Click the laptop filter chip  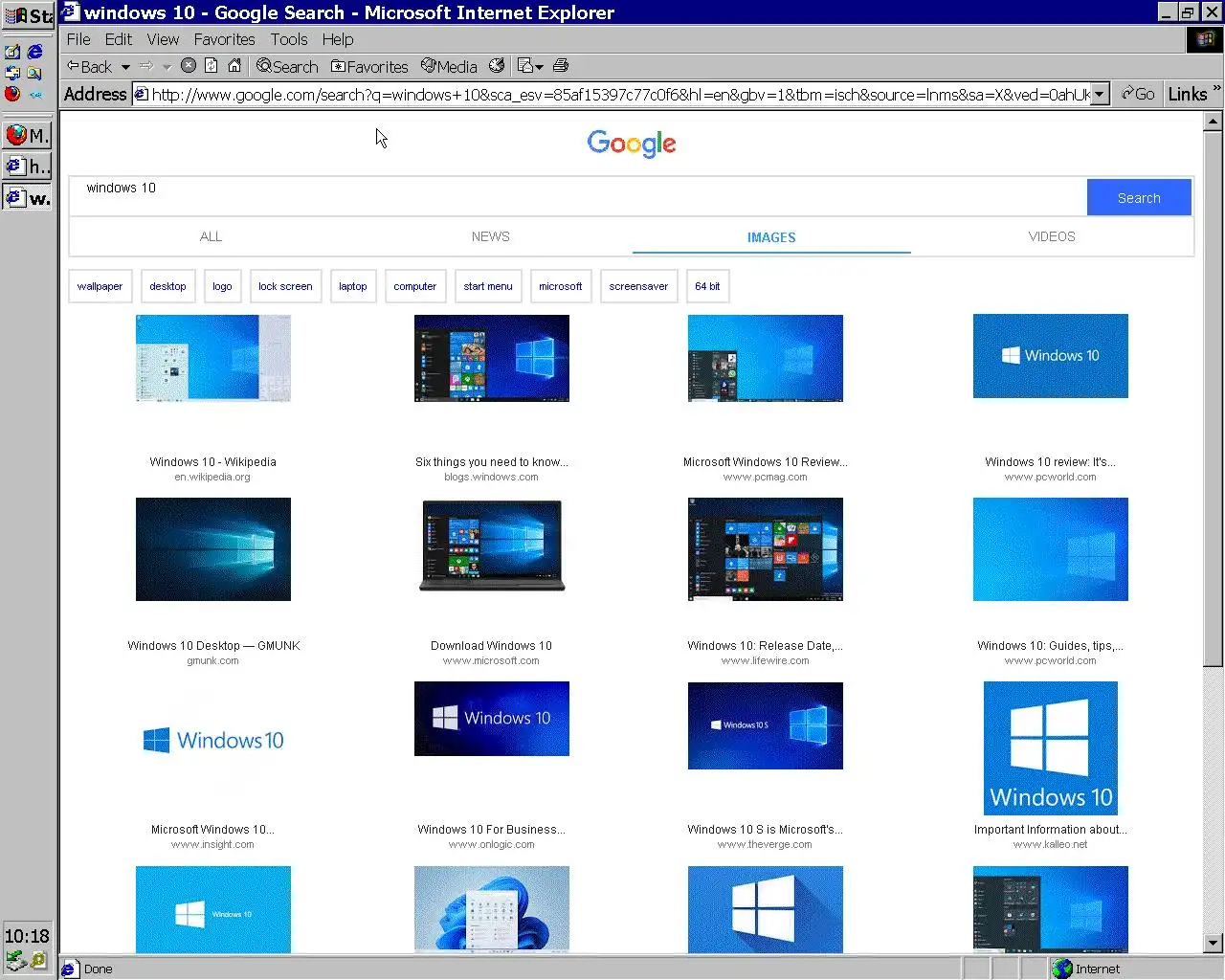coord(352,286)
